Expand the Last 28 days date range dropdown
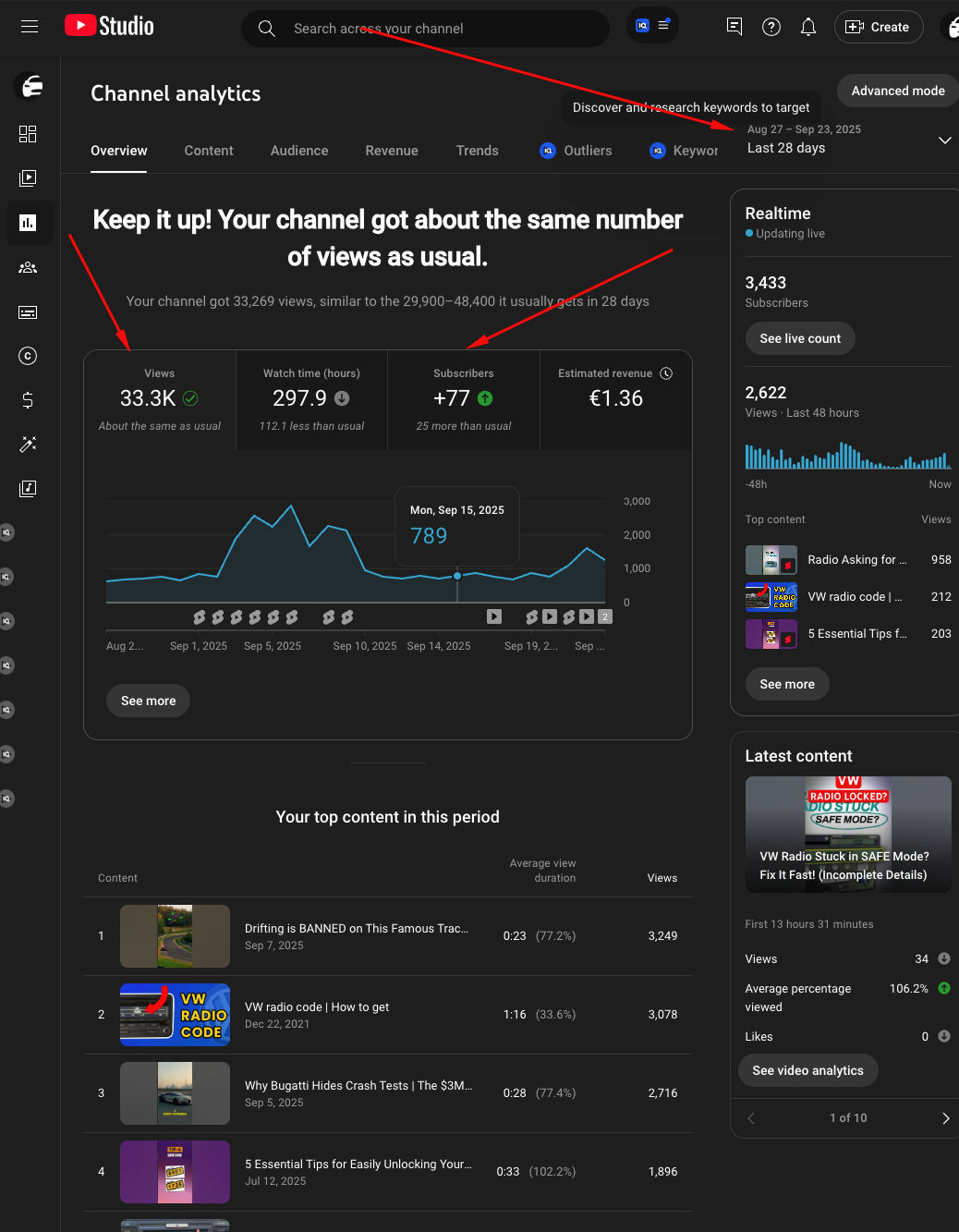This screenshot has height=1232, width=959. (x=944, y=140)
